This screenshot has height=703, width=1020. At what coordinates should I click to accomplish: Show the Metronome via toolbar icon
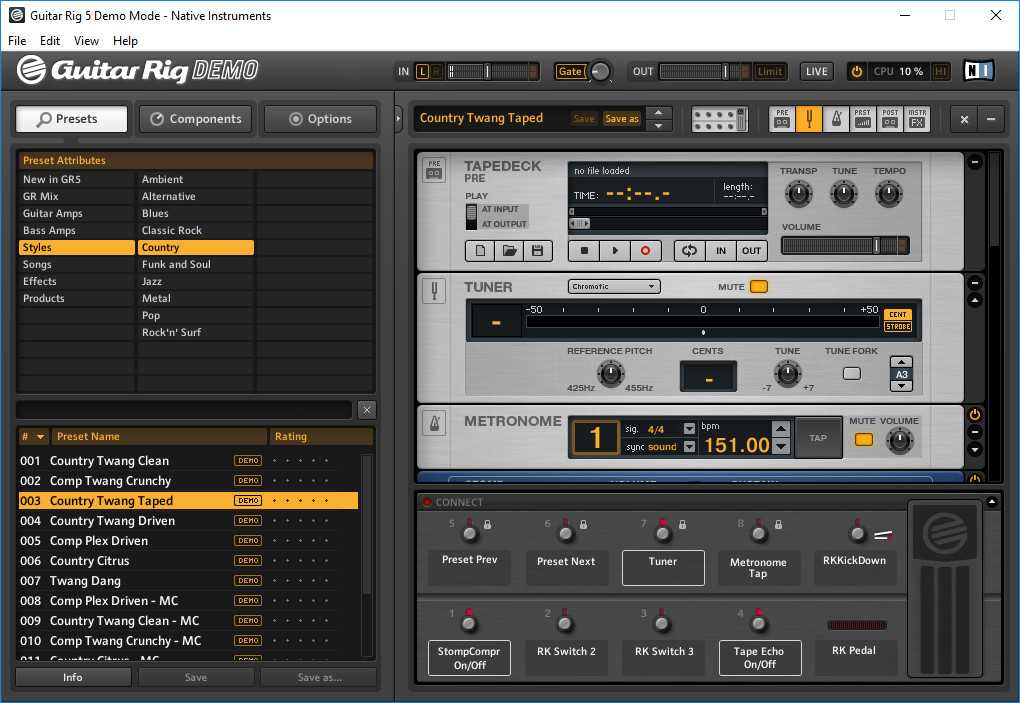coord(836,119)
